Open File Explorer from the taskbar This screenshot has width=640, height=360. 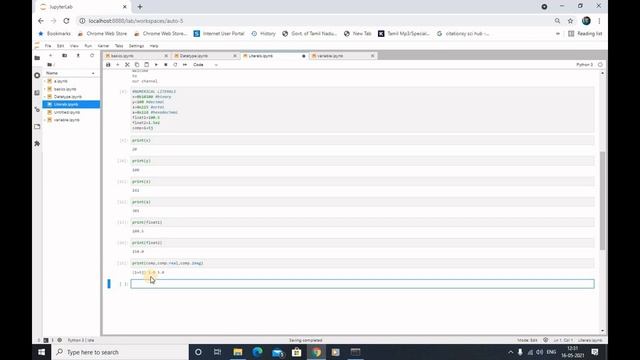coord(238,352)
